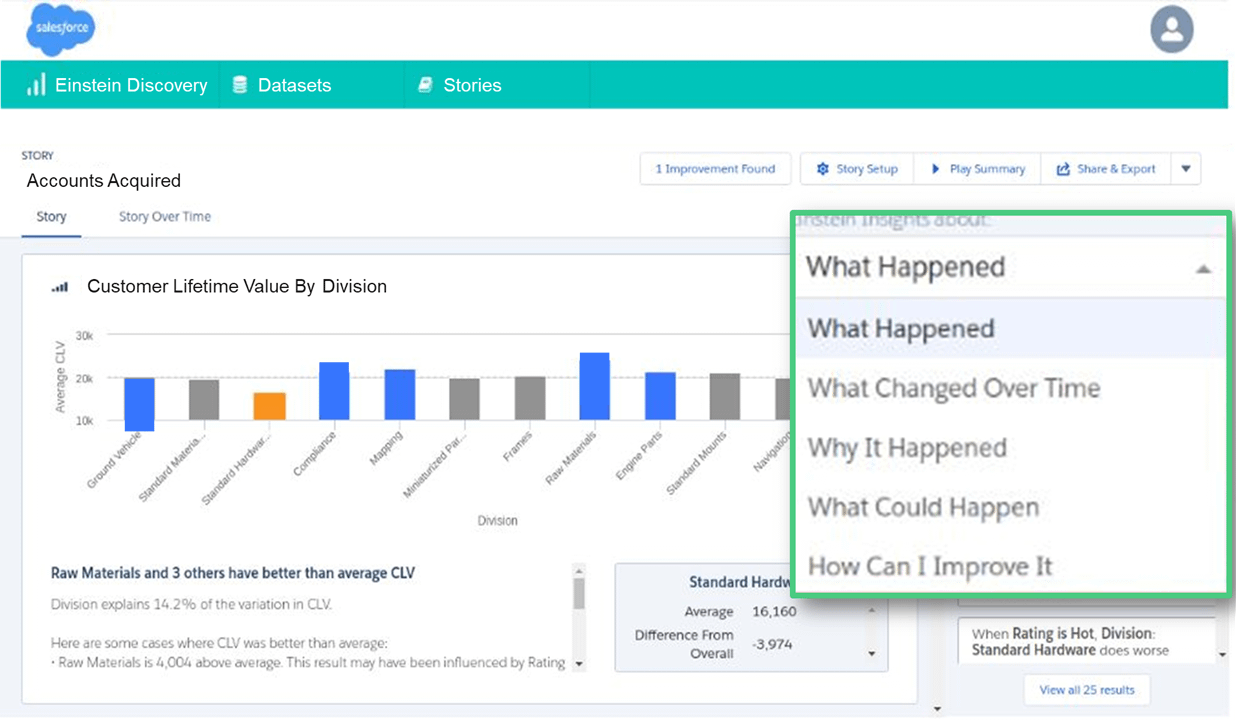Image resolution: width=1236 pixels, height=720 pixels.
Task: Select How Can I Improve It option
Action: click(x=1010, y=567)
